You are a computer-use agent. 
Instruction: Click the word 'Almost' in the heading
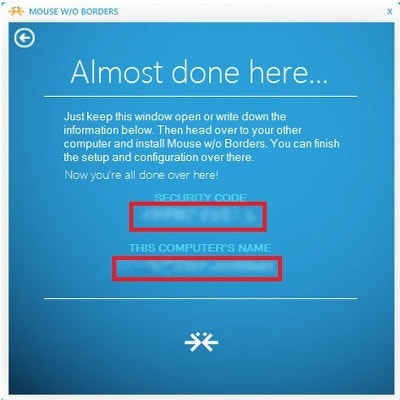tap(117, 72)
